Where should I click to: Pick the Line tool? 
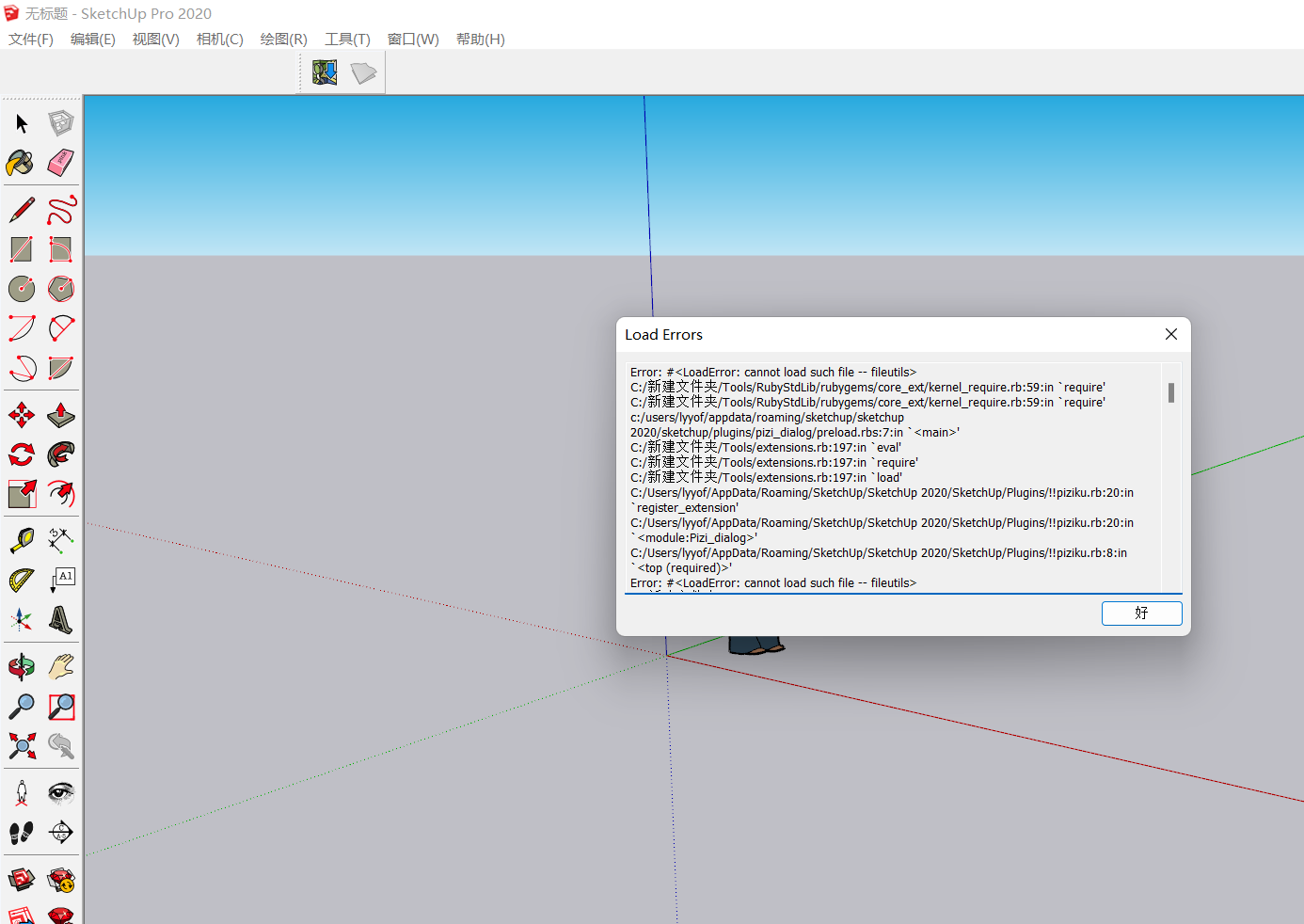pyautogui.click(x=21, y=209)
